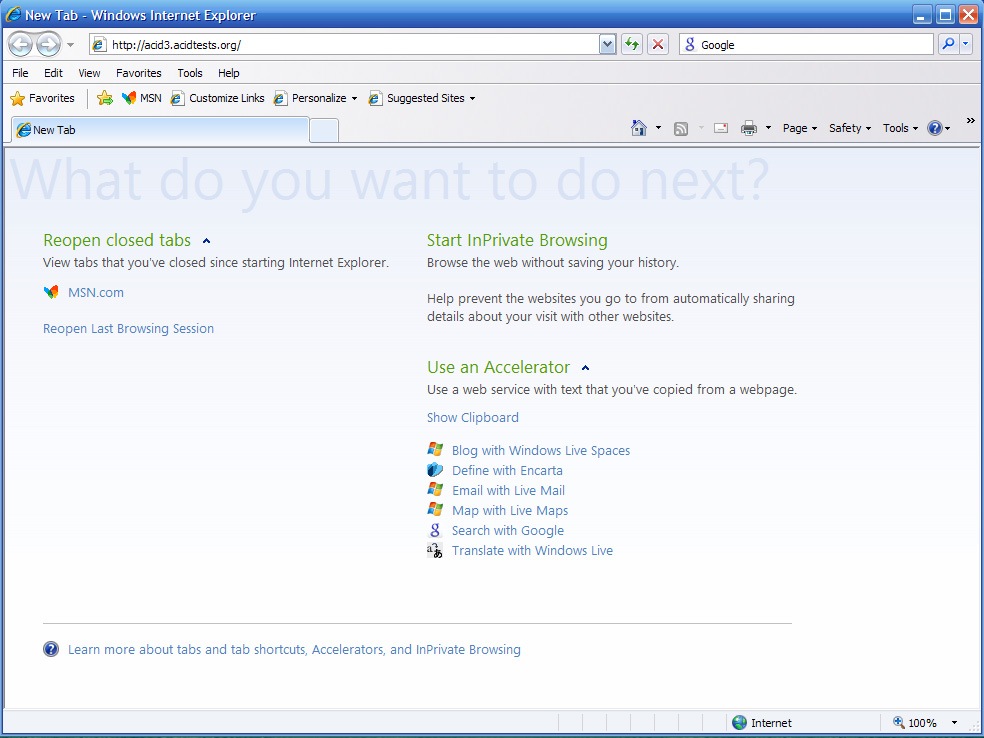Click the Read Mail envelope icon
Screen dimensions: 984x738
[x=721, y=128]
